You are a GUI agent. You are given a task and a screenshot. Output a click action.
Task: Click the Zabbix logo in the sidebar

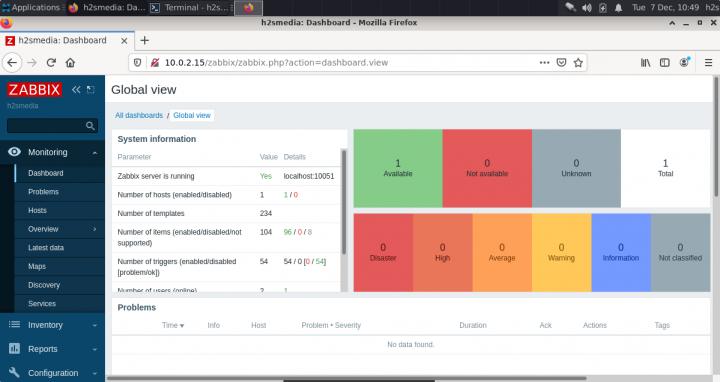34,90
